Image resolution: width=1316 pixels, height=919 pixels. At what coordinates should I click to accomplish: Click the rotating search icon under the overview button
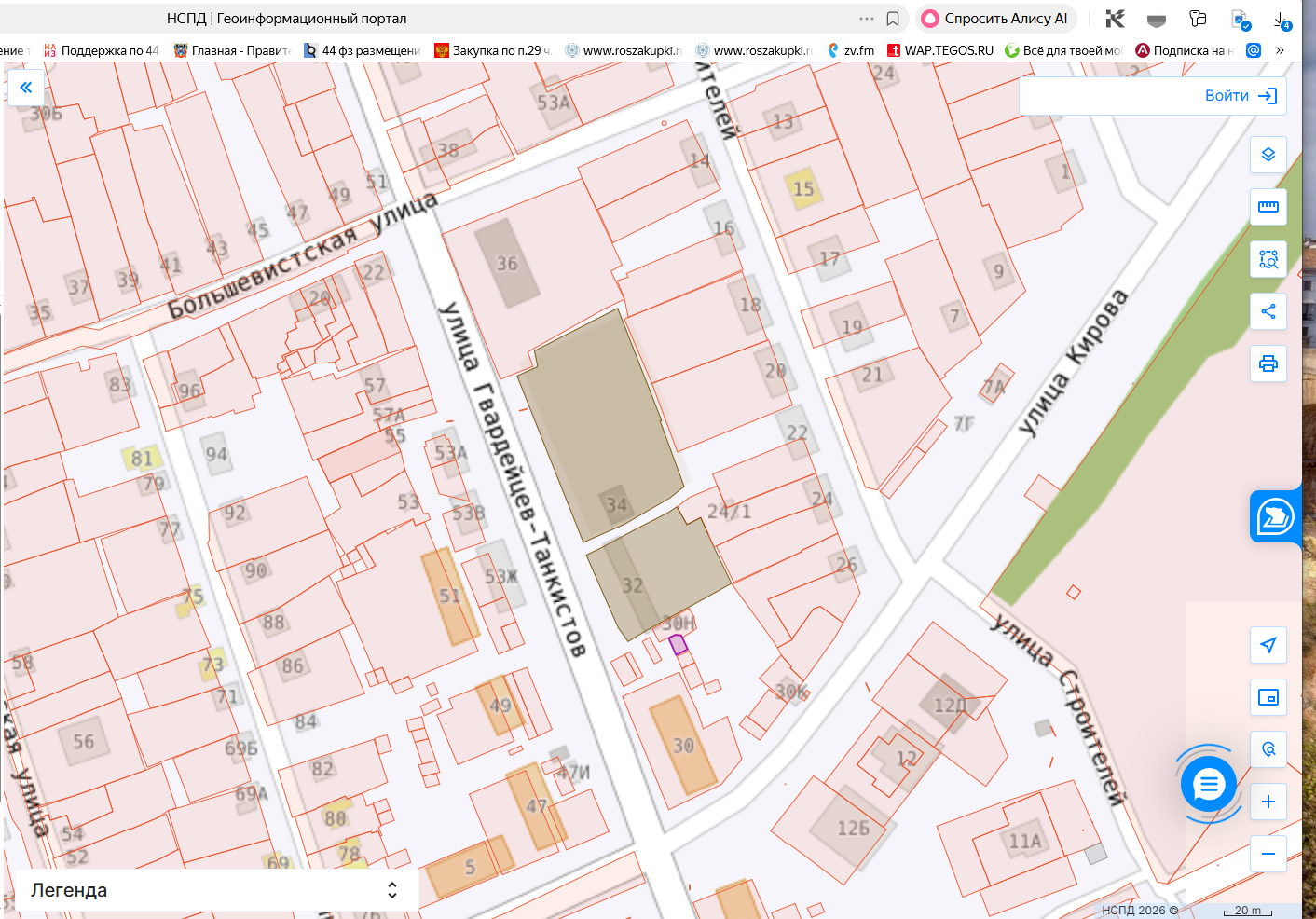(x=1268, y=749)
